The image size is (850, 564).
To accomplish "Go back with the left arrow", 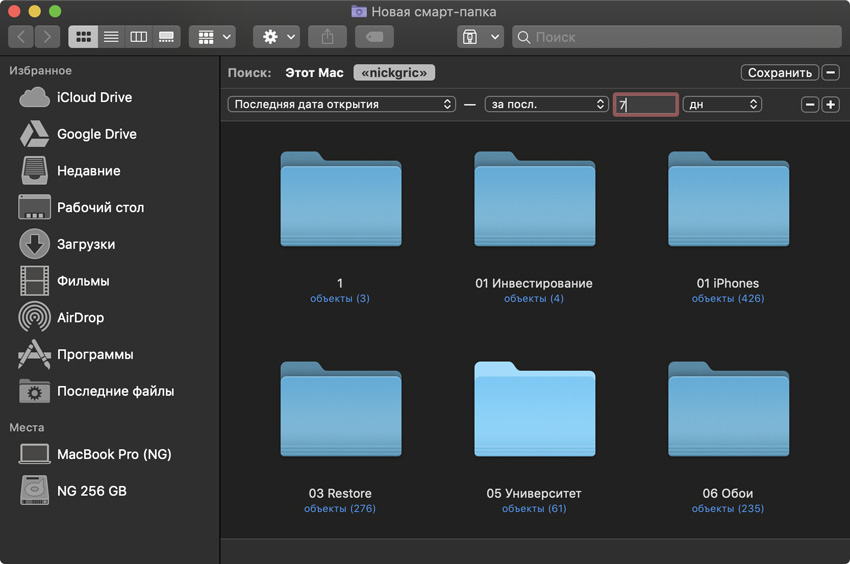I will click(x=22, y=37).
